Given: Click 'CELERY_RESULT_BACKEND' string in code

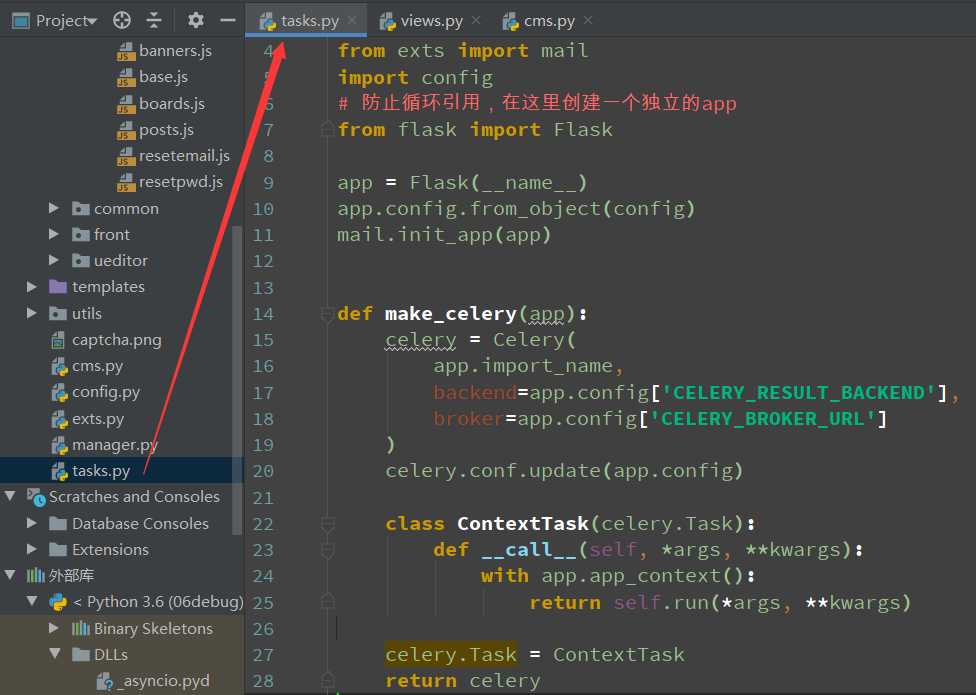Looking at the screenshot, I should (799, 393).
